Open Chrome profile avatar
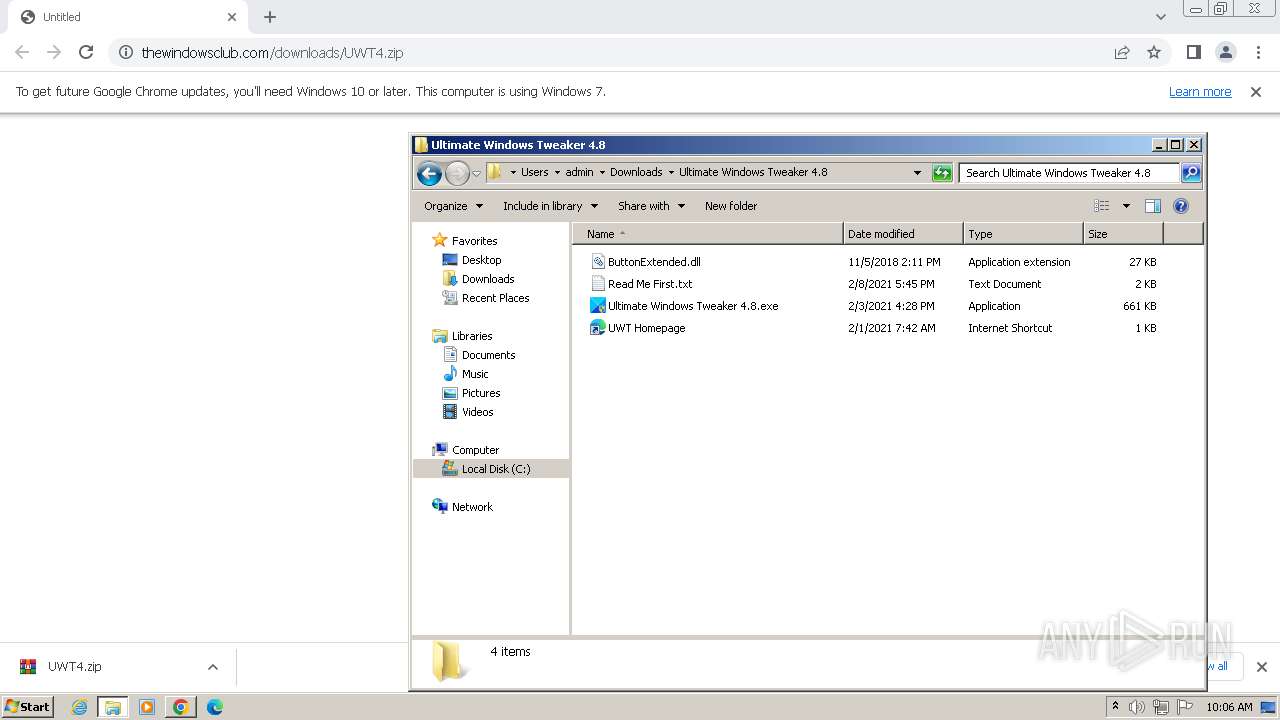 (x=1226, y=52)
